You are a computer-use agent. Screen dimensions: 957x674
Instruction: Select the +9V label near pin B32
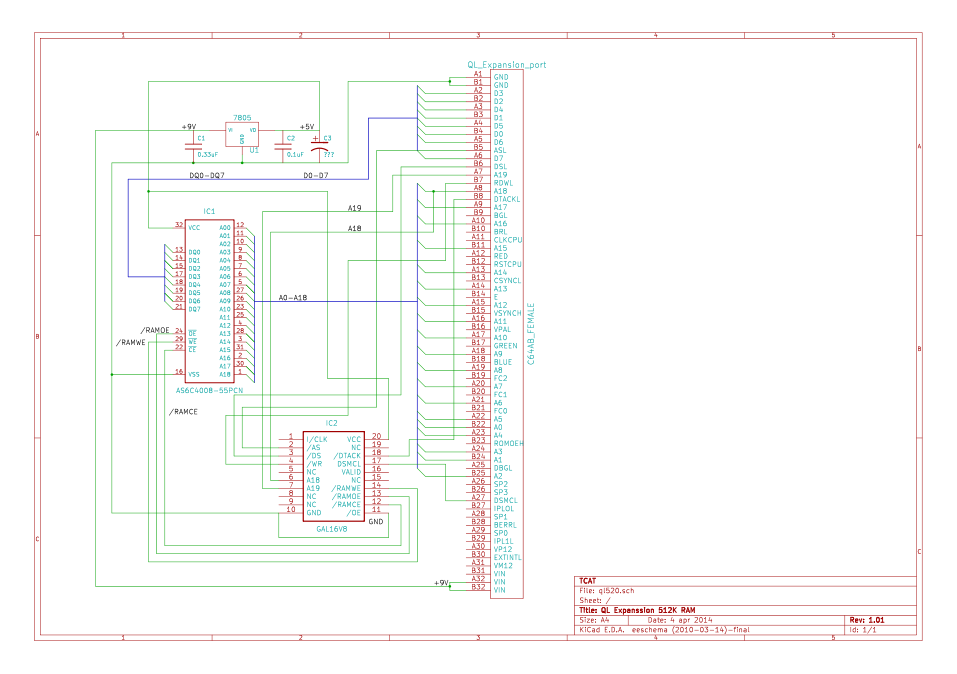point(441,583)
